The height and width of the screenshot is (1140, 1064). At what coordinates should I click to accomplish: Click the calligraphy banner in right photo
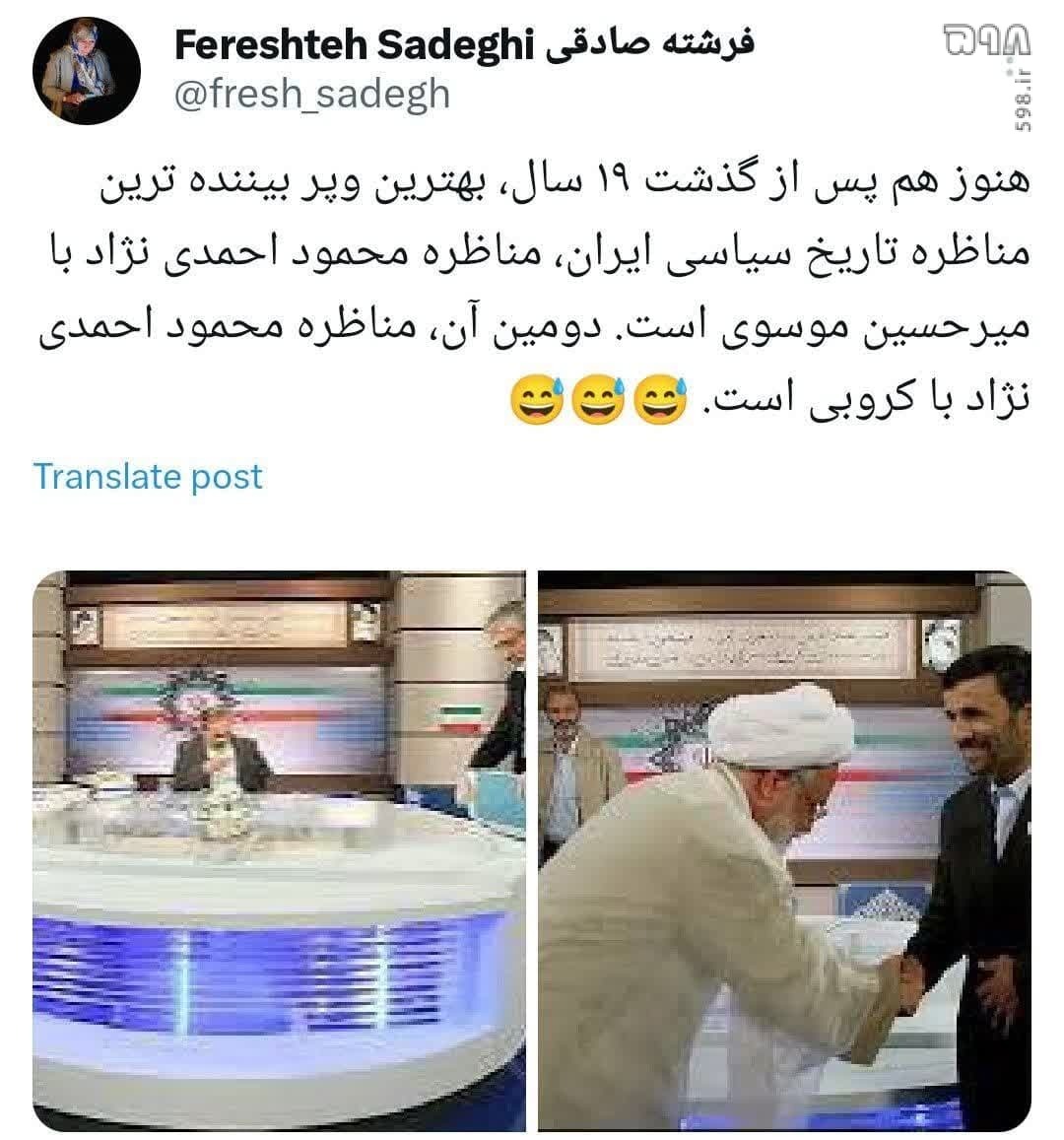tap(741, 647)
